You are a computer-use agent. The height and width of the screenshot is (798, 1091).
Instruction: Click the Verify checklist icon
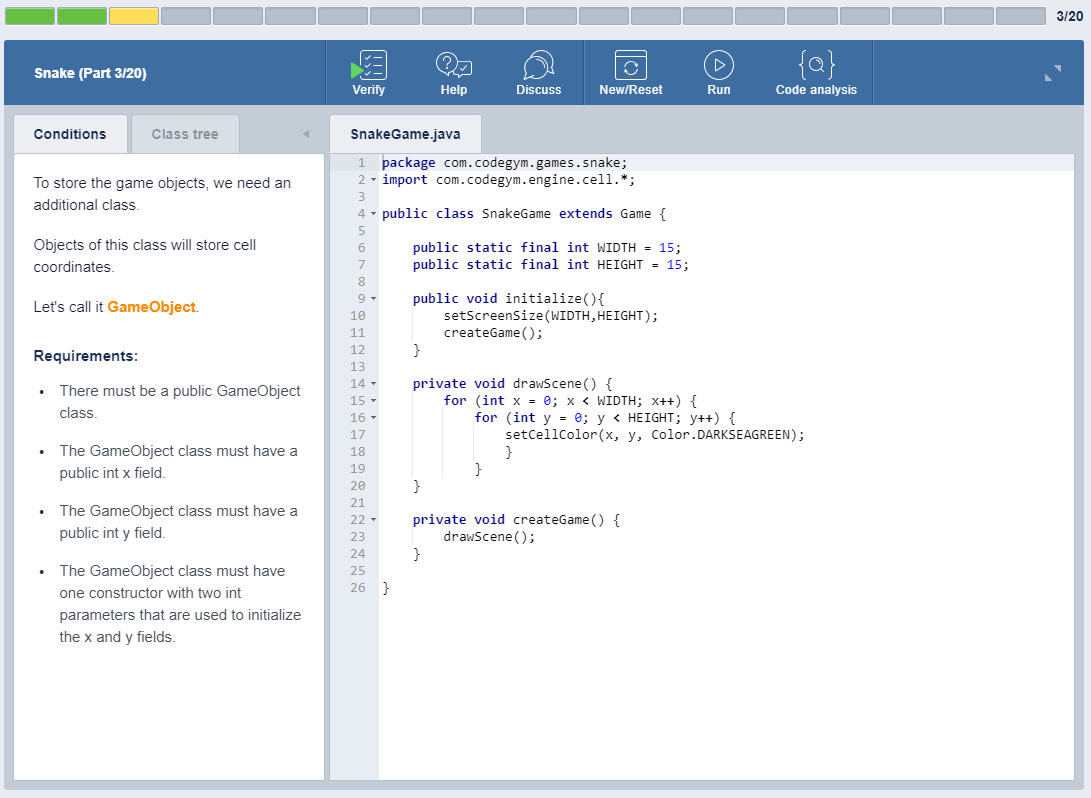coord(369,65)
